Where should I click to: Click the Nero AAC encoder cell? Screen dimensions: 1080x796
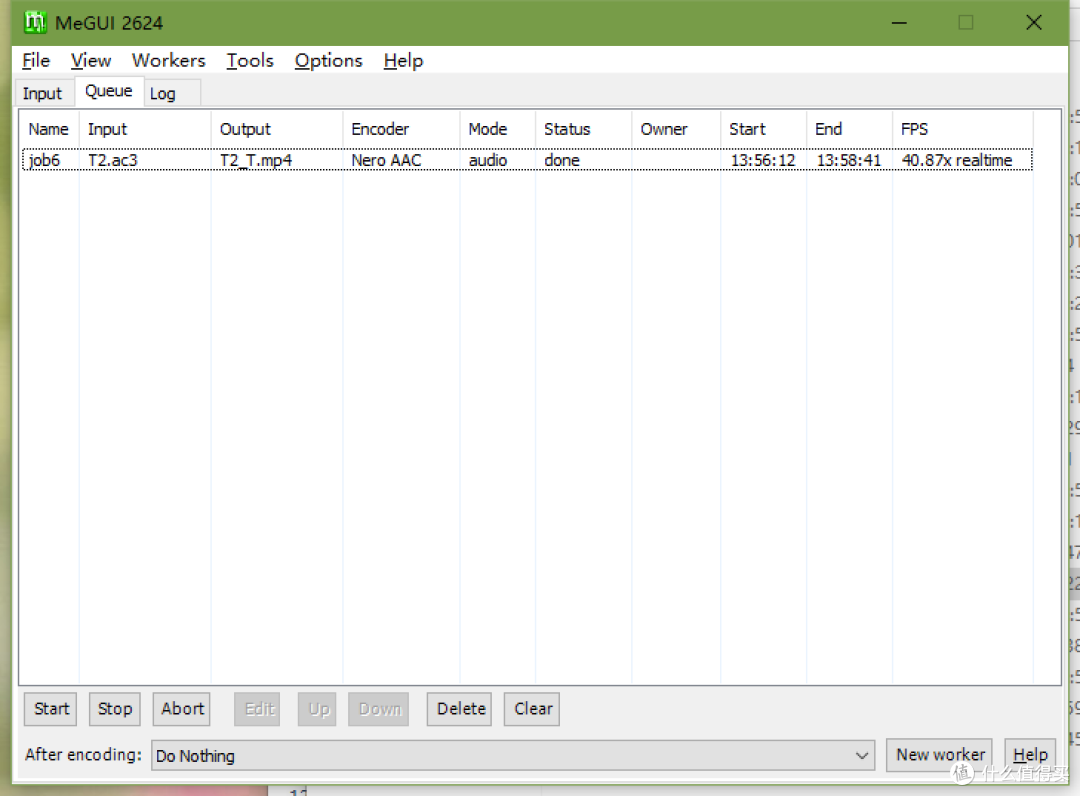(386, 160)
